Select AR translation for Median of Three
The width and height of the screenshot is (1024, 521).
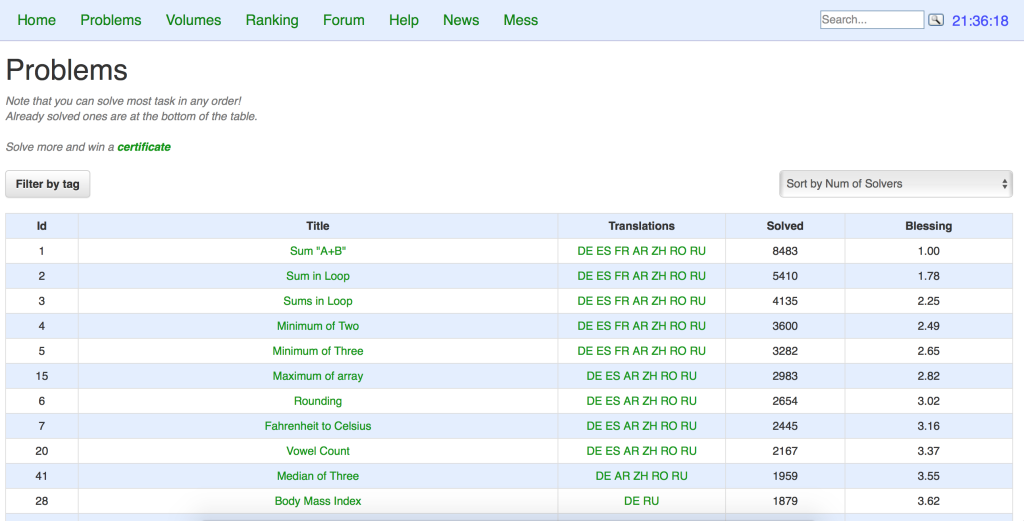click(x=622, y=476)
